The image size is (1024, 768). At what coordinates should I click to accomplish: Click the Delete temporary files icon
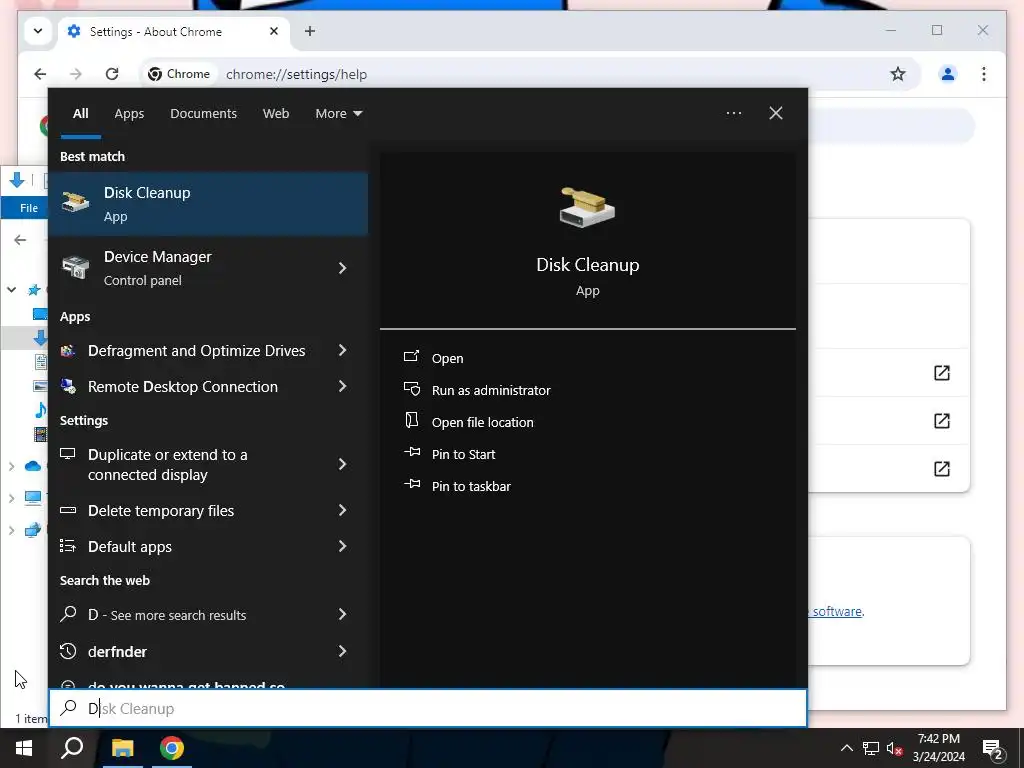[68, 510]
